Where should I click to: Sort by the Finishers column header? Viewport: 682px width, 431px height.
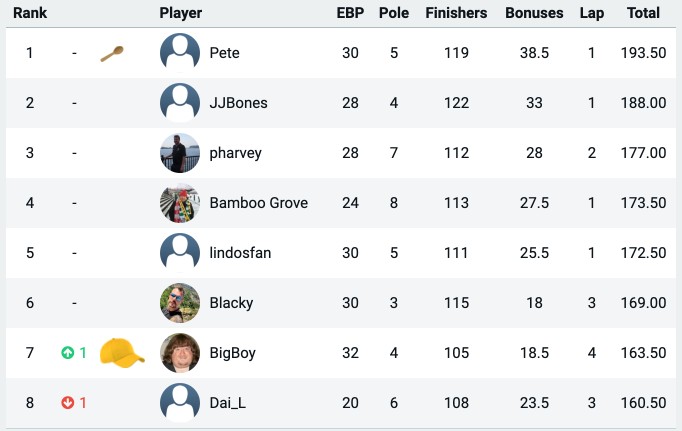click(x=456, y=13)
